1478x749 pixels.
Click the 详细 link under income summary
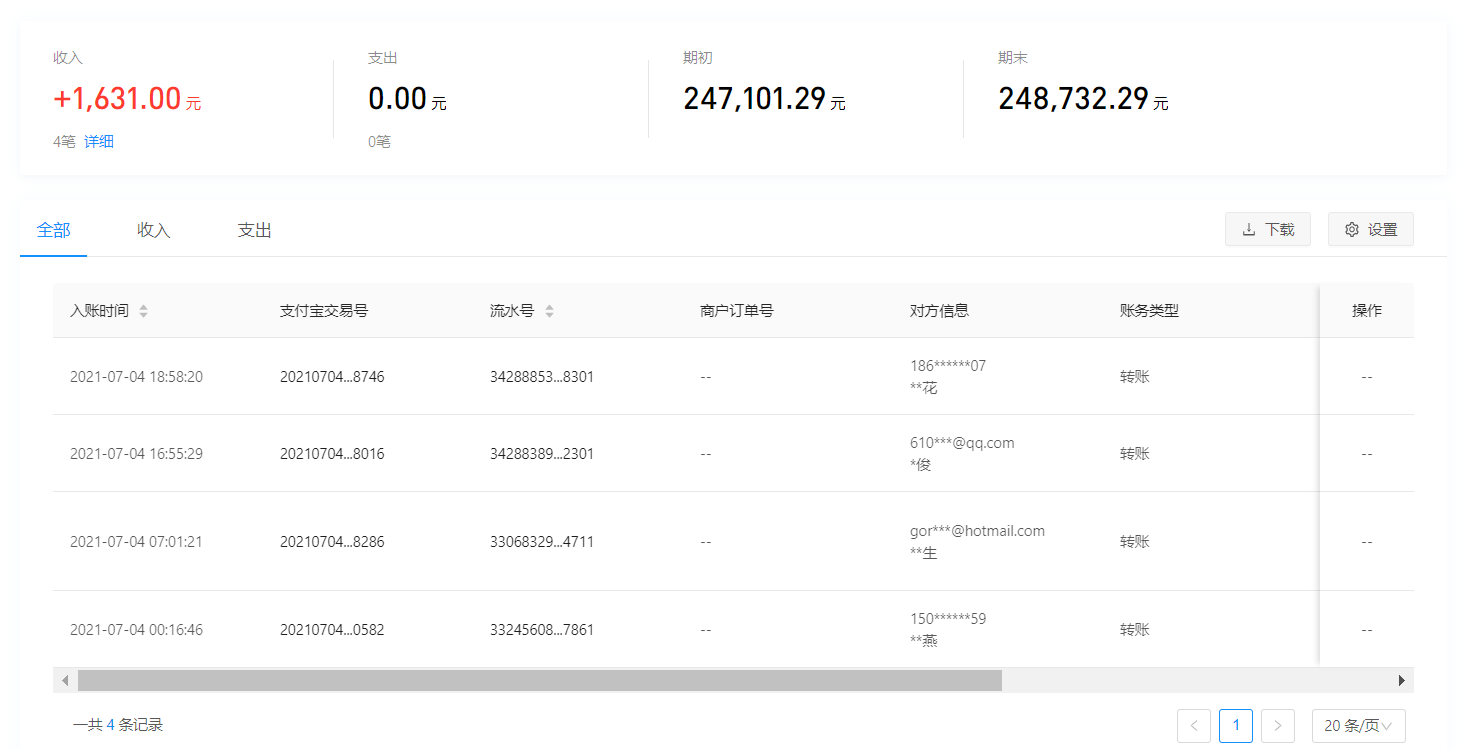98,141
